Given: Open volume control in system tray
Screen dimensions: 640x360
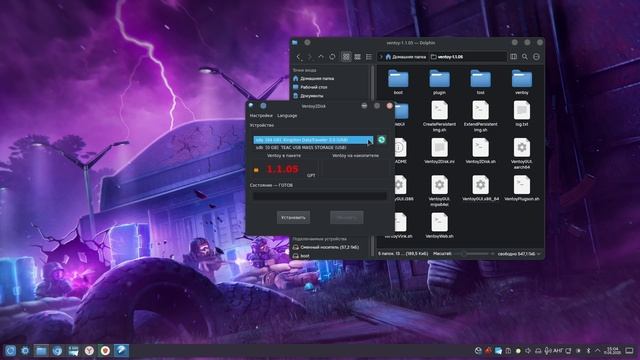Looking at the screenshot, I should pos(528,351).
